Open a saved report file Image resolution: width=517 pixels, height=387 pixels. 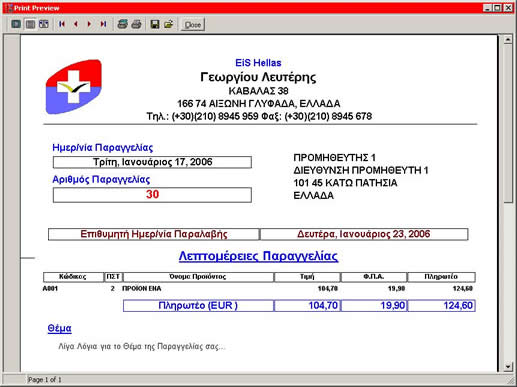click(x=169, y=24)
